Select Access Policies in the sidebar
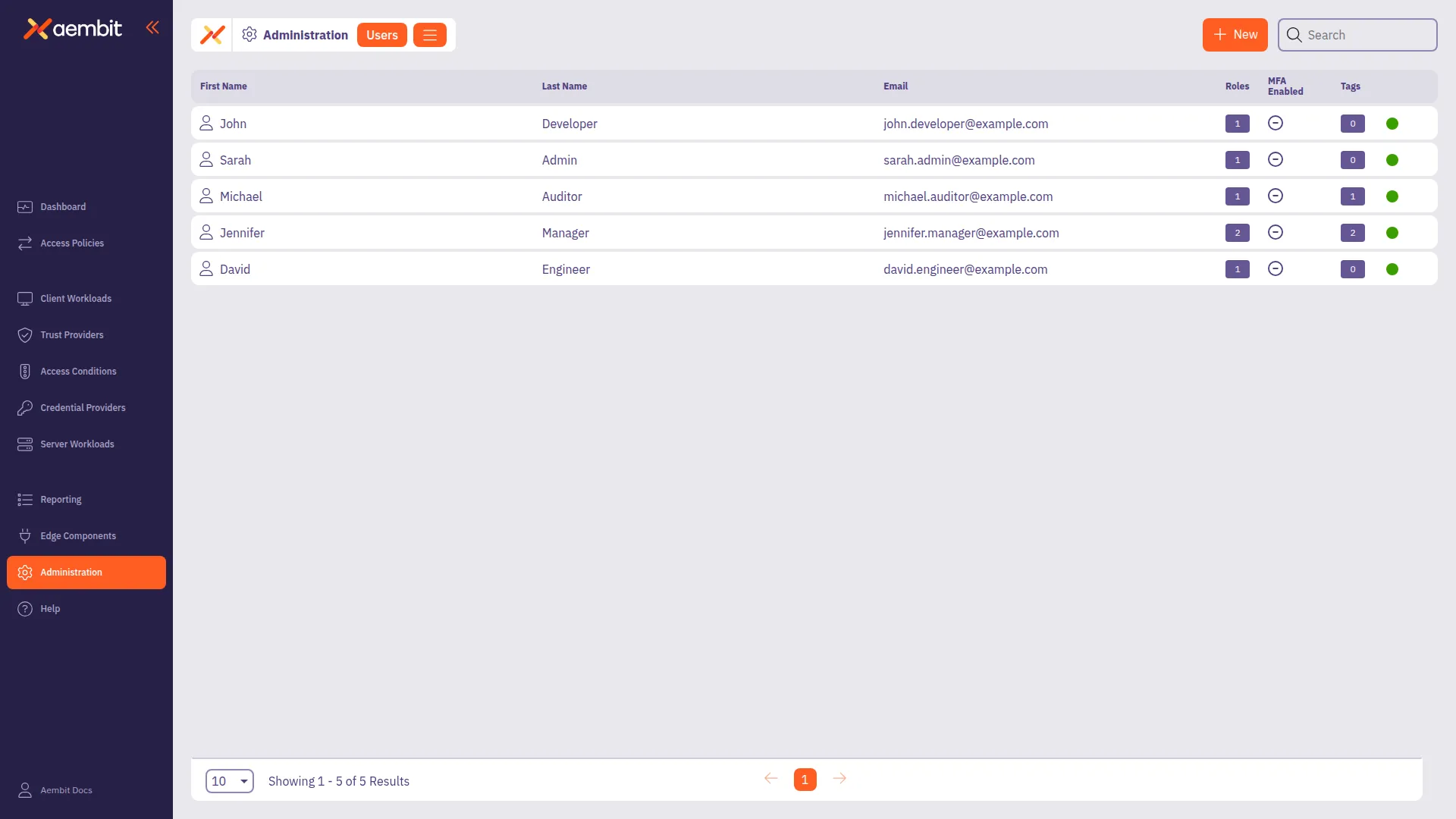Image resolution: width=1456 pixels, height=819 pixels. click(72, 243)
